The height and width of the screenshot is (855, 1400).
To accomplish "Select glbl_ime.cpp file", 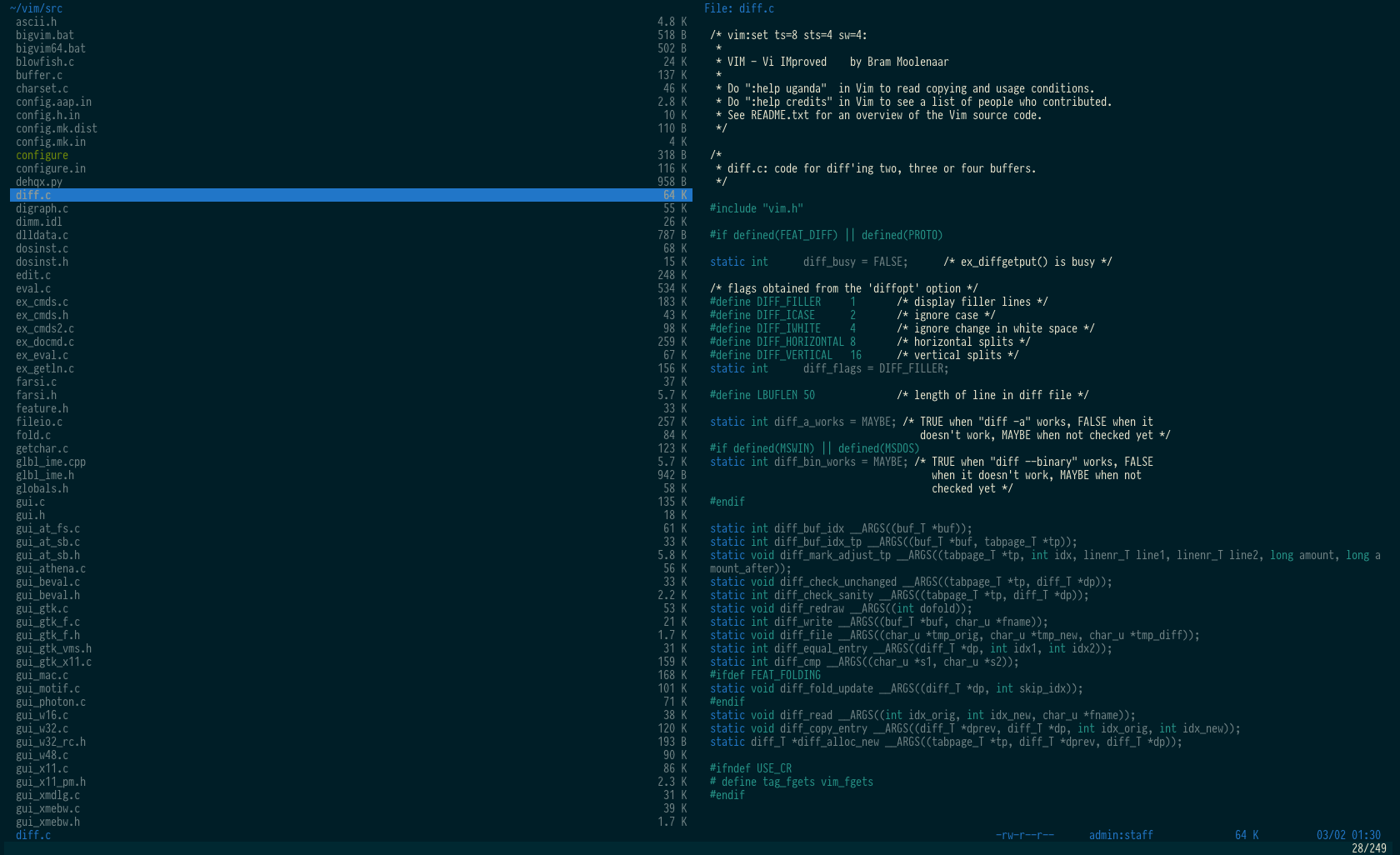I will coord(351,462).
